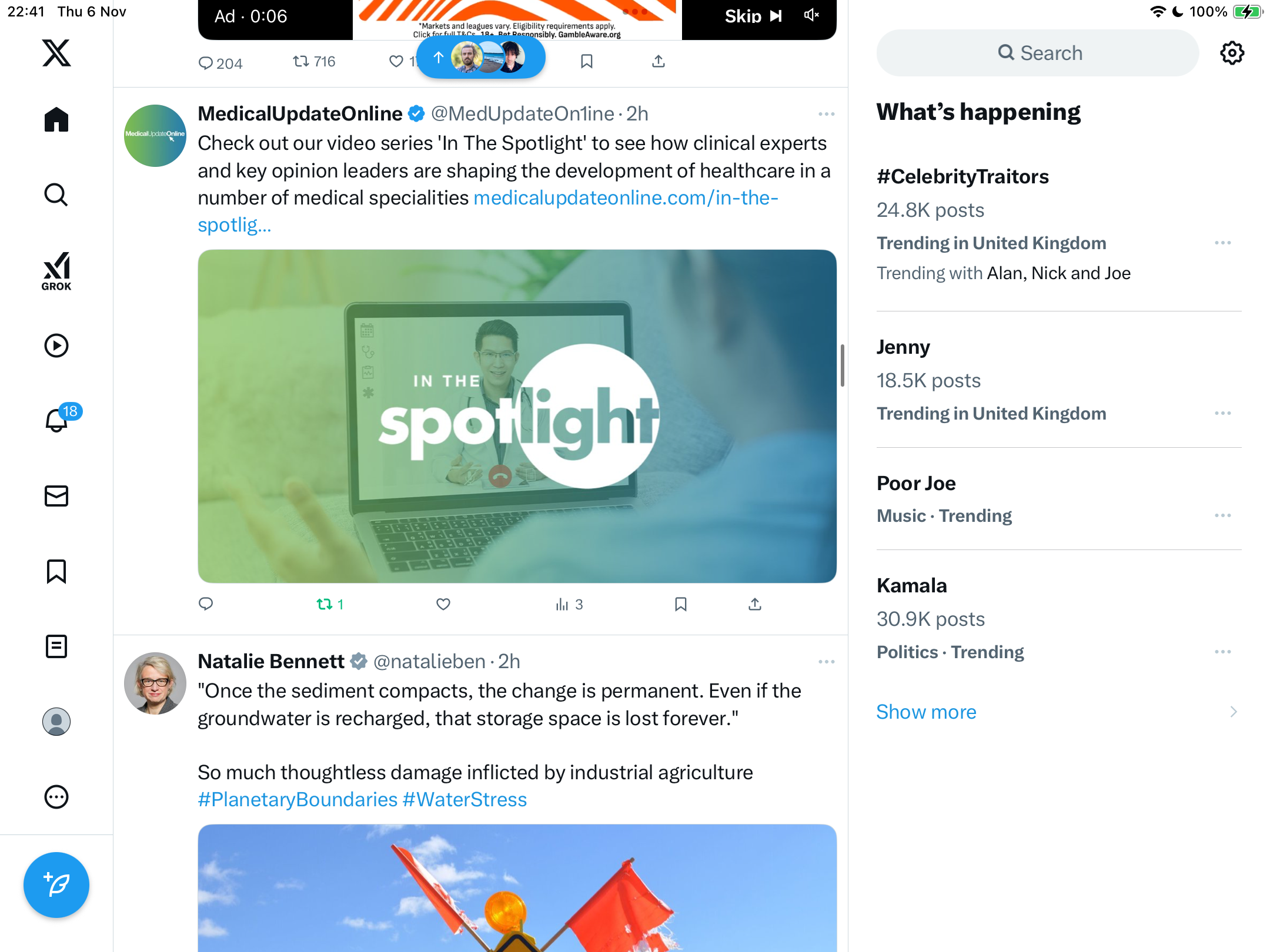1270x952 pixels.
Task: Focus the Search input field
Action: (x=1038, y=53)
